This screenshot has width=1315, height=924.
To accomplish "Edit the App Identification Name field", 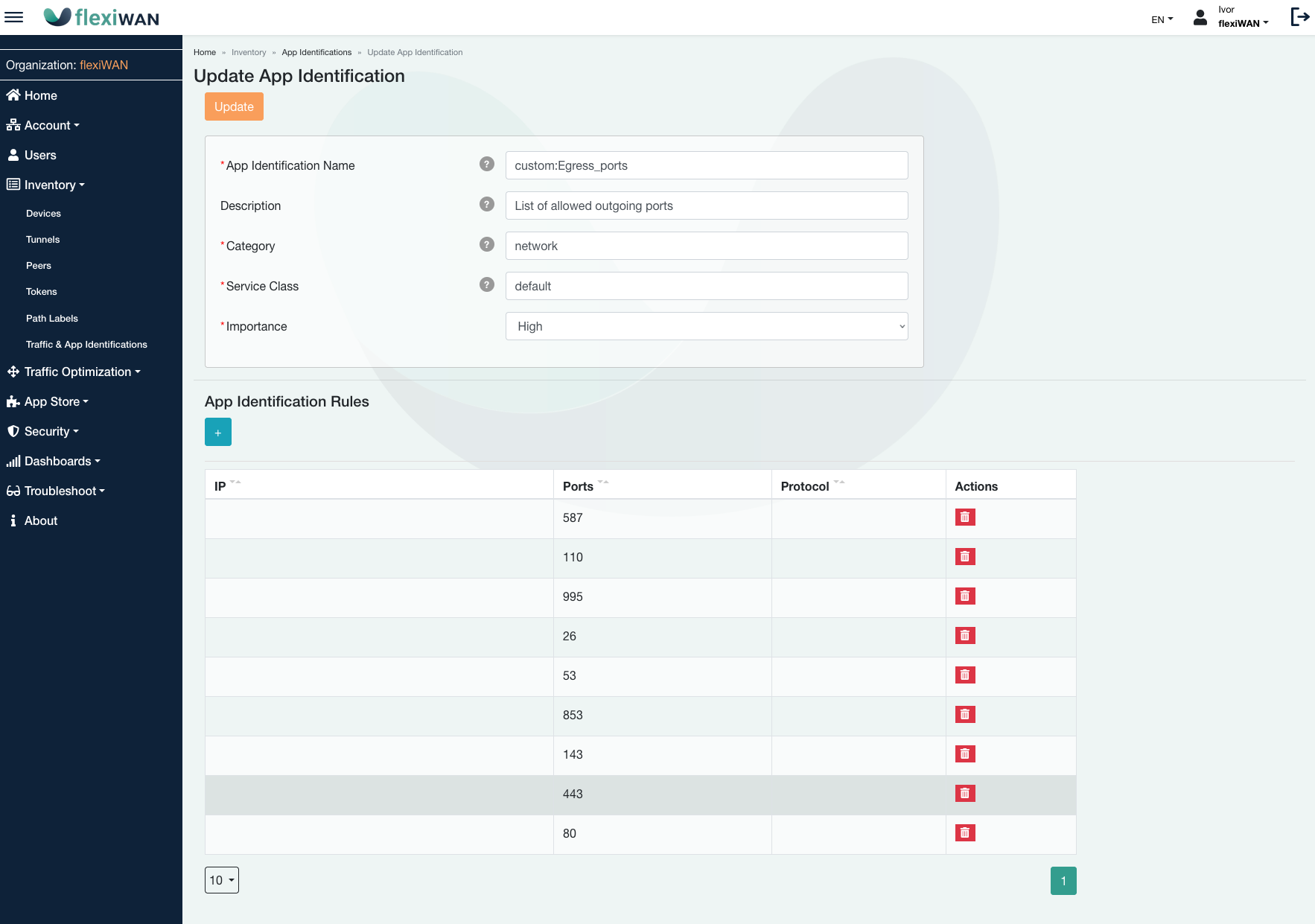I will (707, 165).
